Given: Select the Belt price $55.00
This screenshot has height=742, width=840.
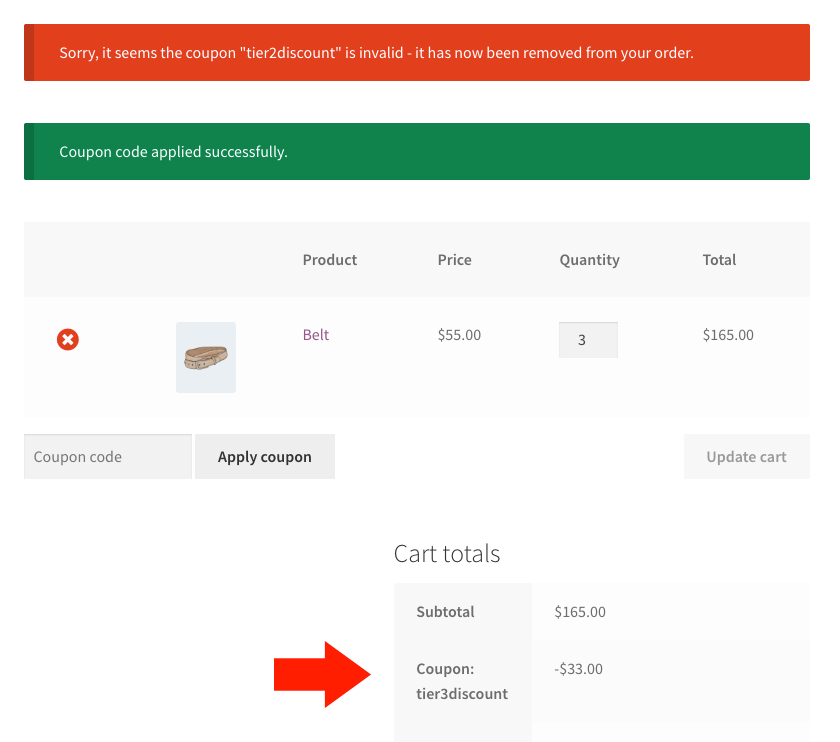Looking at the screenshot, I should [459, 335].
